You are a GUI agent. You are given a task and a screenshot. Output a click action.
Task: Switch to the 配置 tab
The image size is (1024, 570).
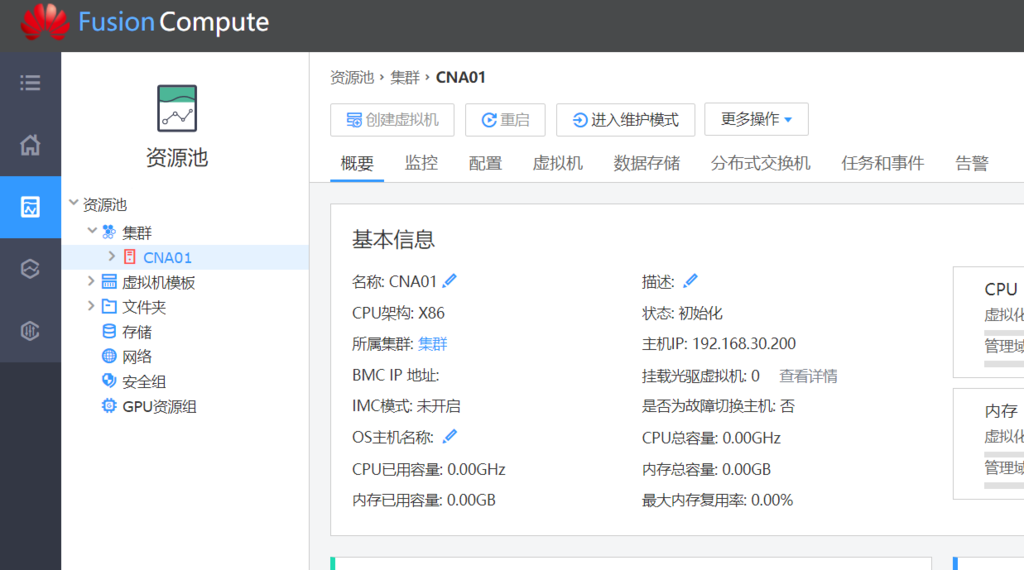coord(485,163)
